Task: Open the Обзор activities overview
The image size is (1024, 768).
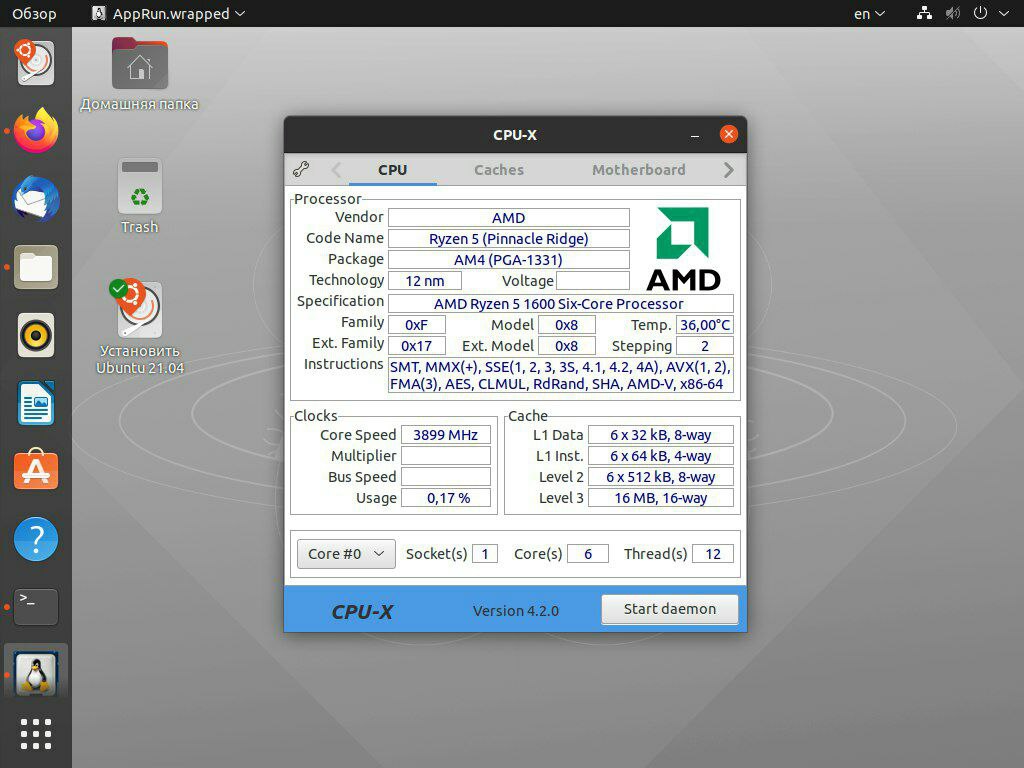Action: [34, 14]
